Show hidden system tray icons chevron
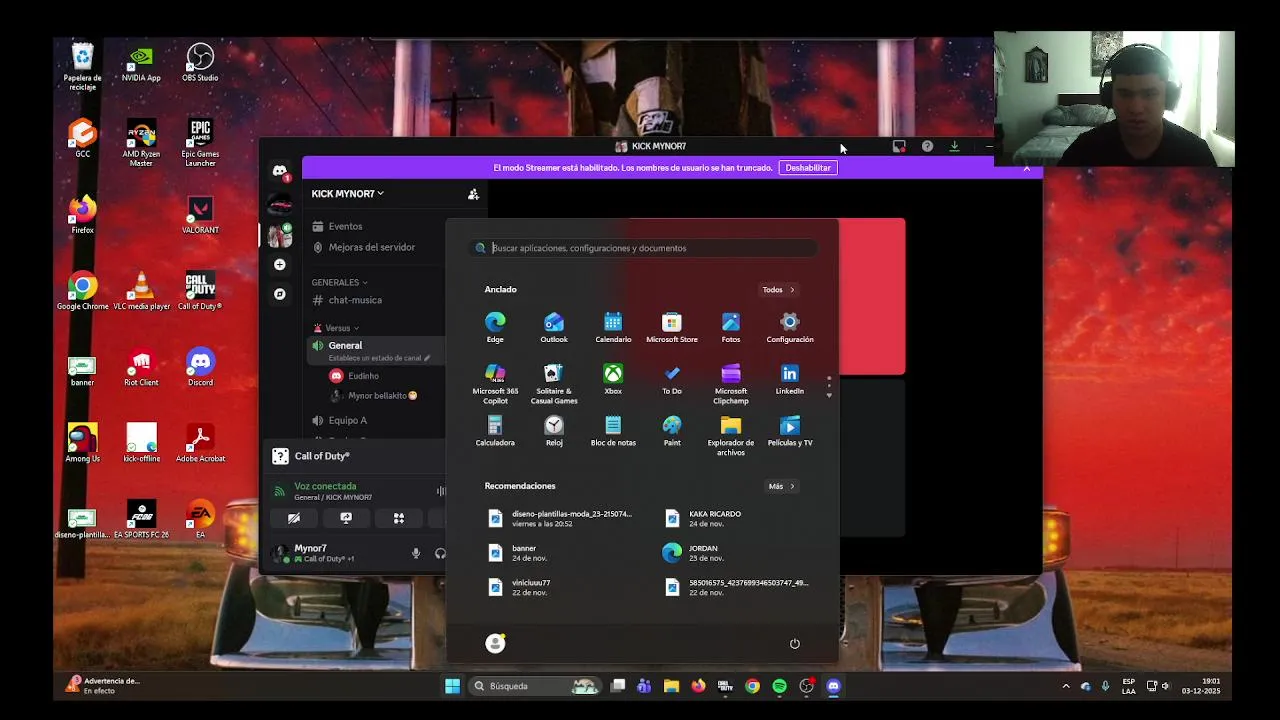Screen dimensions: 1280x720 tap(1066, 686)
